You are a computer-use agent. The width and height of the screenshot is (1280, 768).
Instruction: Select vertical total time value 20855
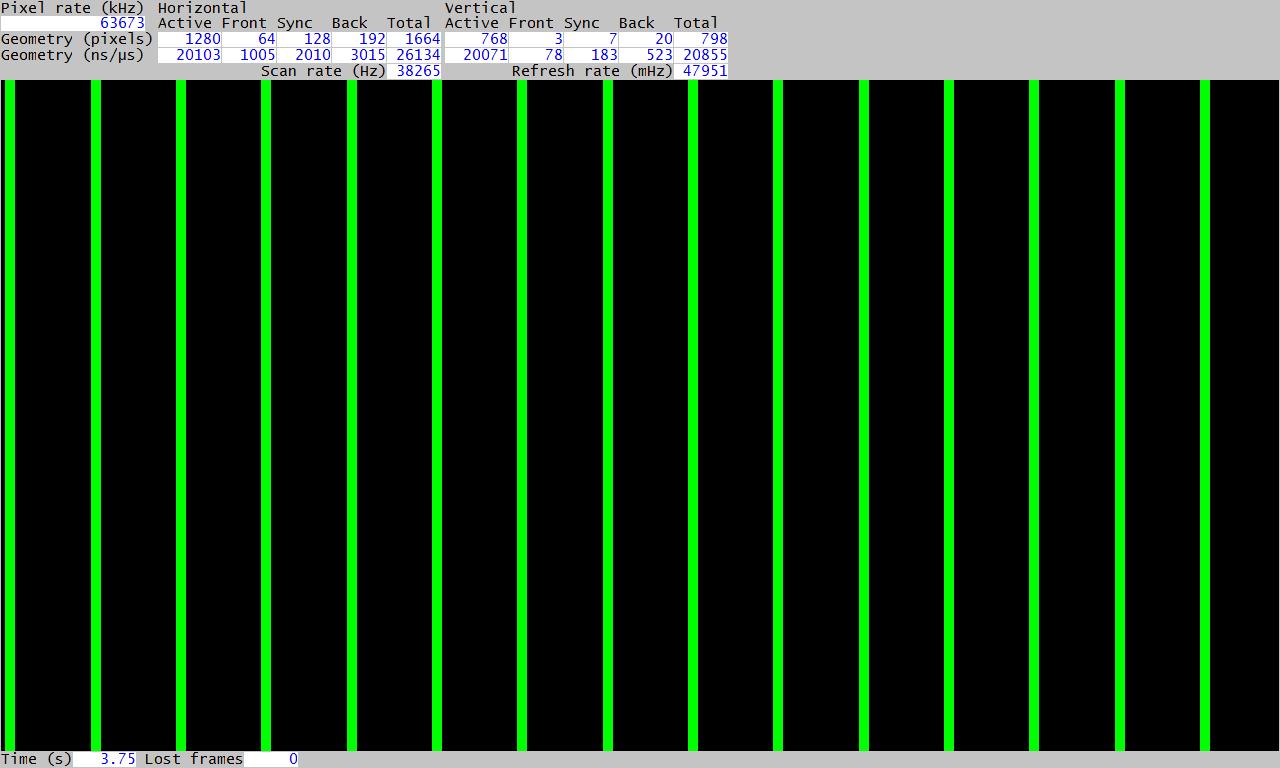coord(701,55)
